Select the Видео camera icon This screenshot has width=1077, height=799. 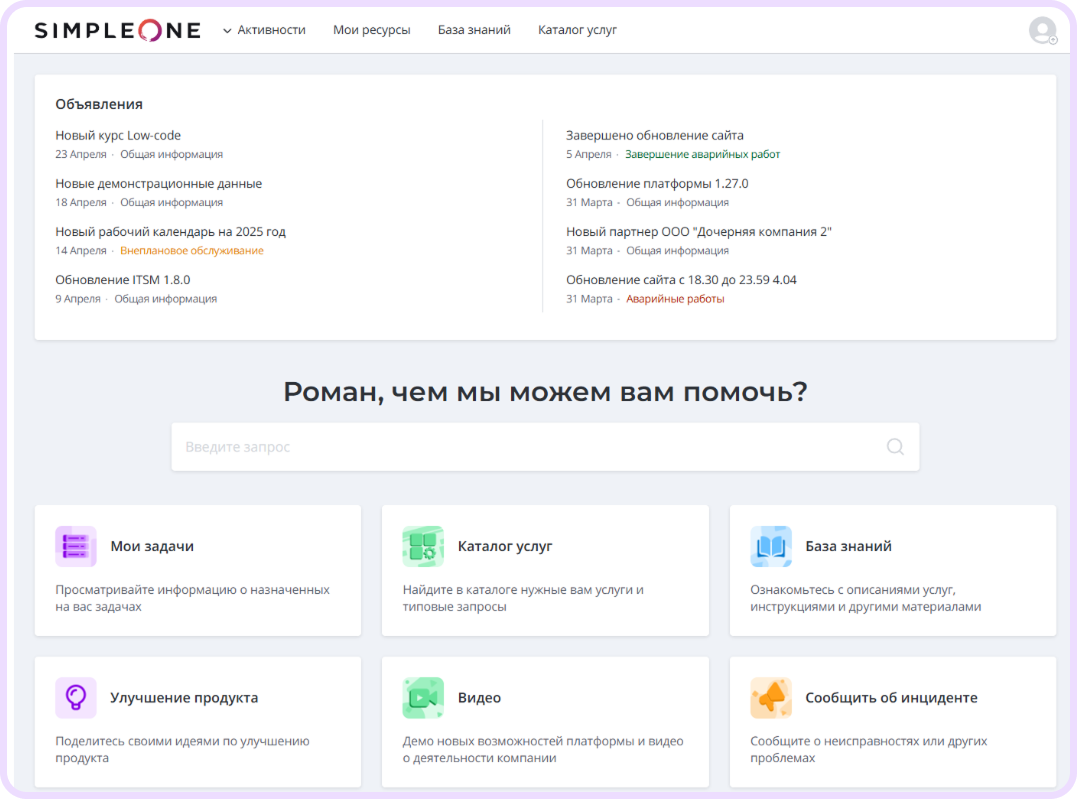[422, 697]
